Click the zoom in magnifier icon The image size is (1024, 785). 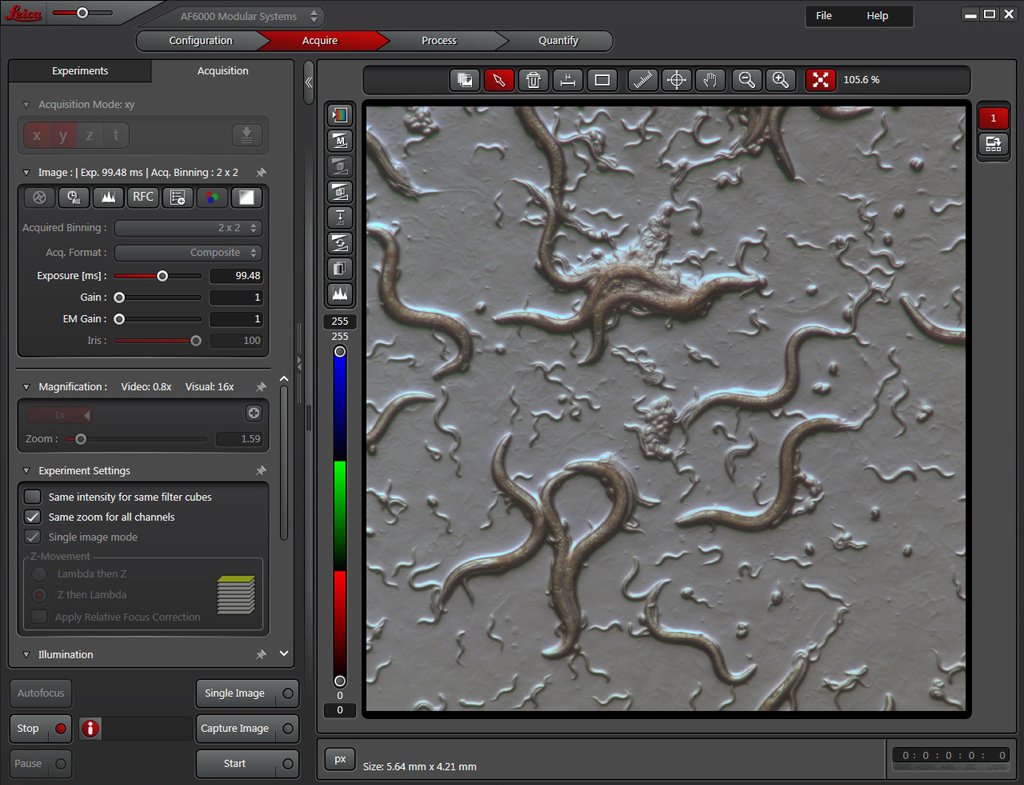pyautogui.click(x=780, y=80)
